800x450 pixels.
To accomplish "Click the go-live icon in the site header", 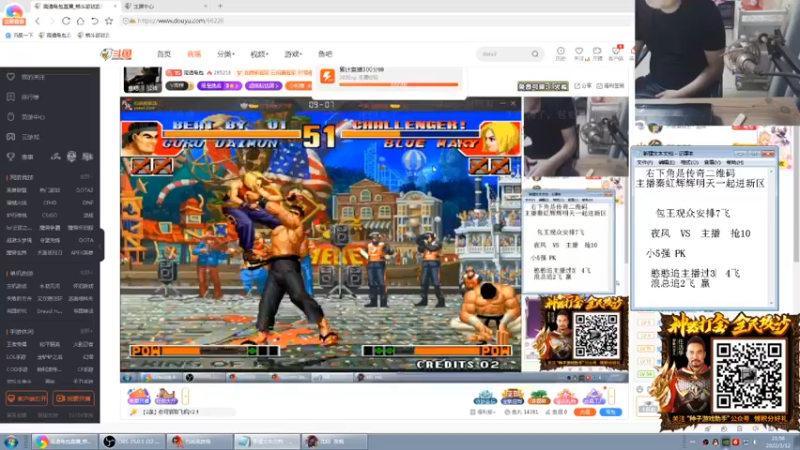I will 597,53.
